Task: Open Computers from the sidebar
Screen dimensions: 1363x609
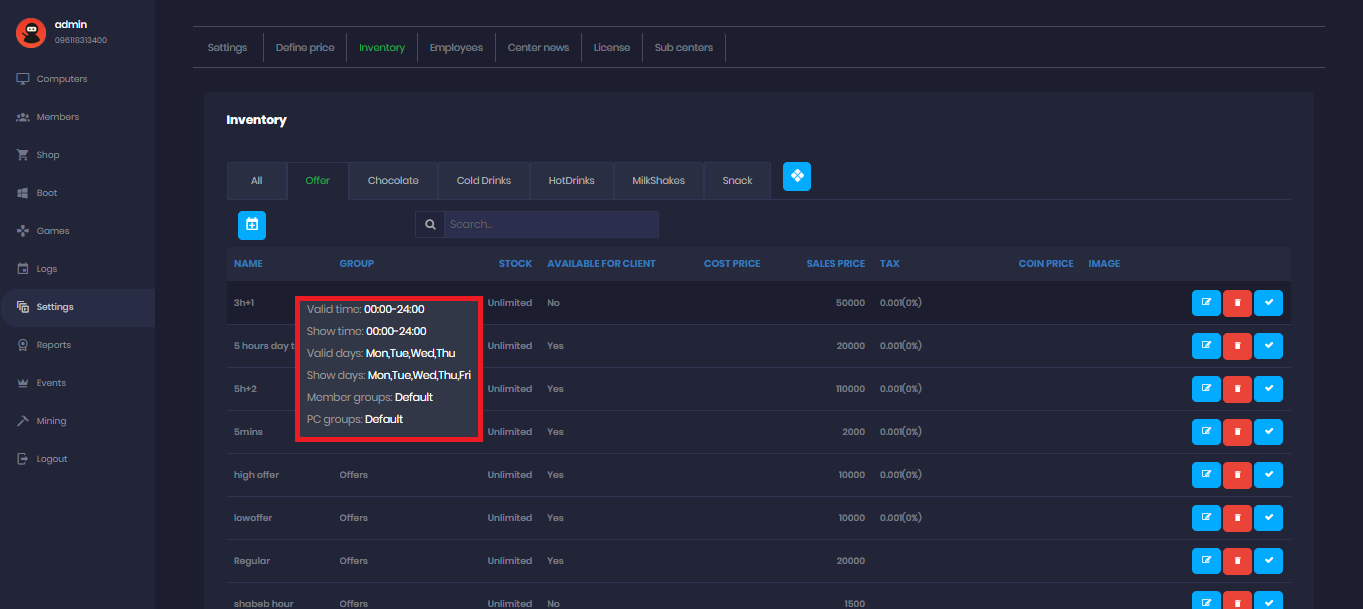Action: [x=61, y=79]
